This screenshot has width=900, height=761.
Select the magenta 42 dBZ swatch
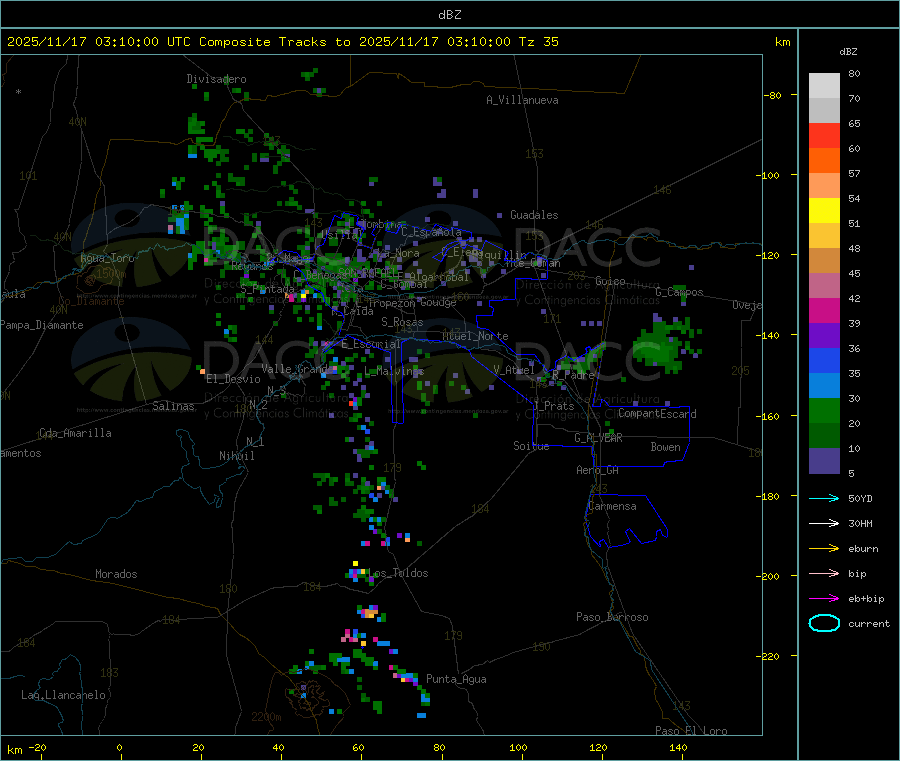coord(824,310)
